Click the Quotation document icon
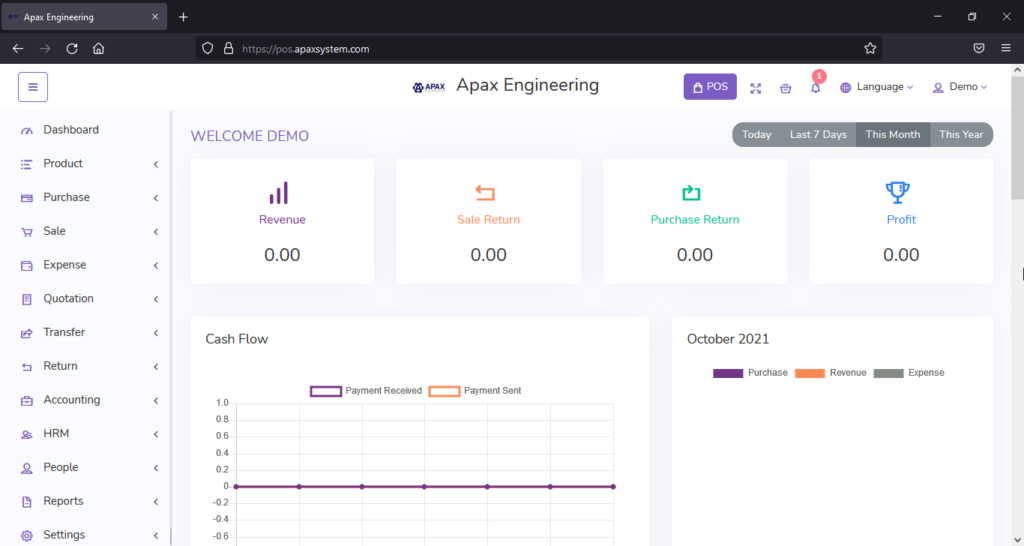 (27, 299)
